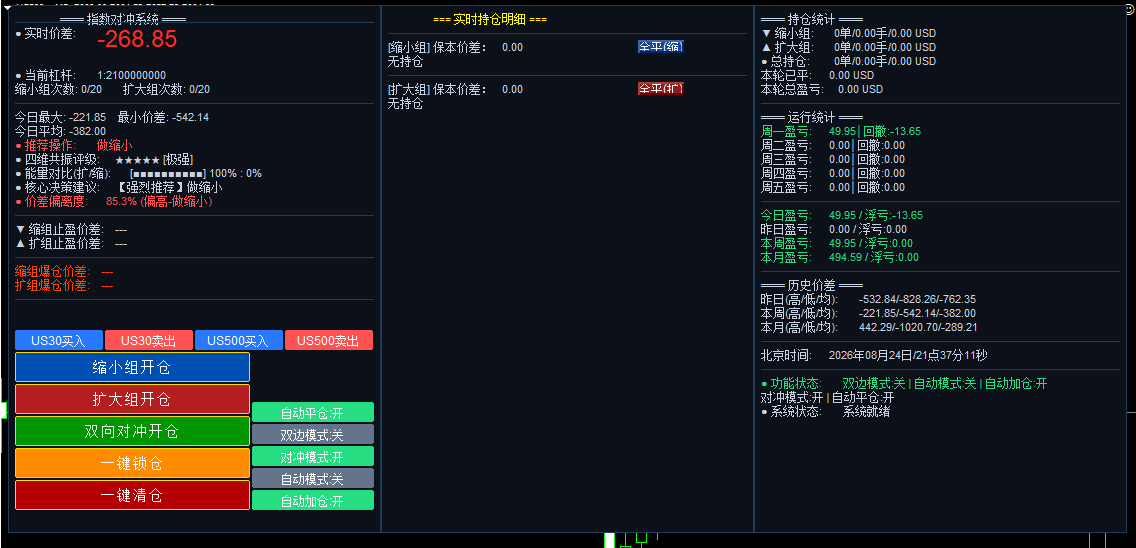Click the 扩组爆仓价差 line
The width and height of the screenshot is (1136, 548).
pos(64,286)
